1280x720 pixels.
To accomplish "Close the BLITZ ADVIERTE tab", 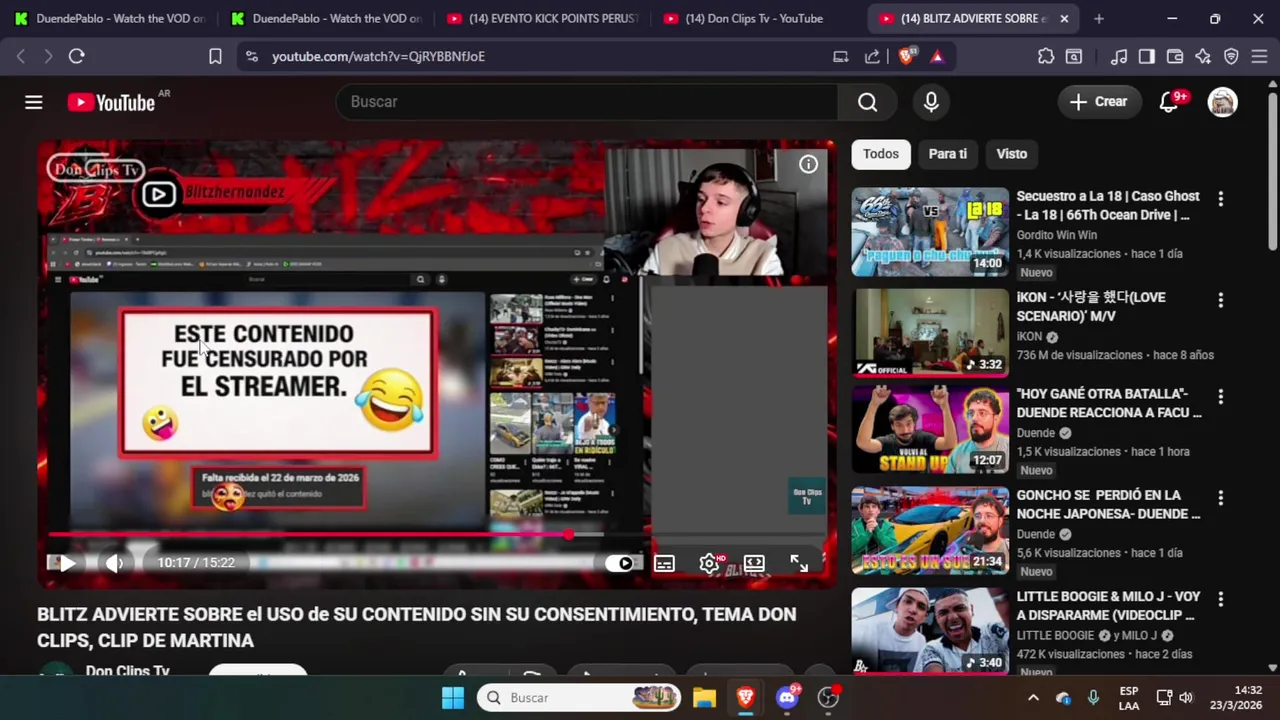I will pyautogui.click(x=1064, y=19).
